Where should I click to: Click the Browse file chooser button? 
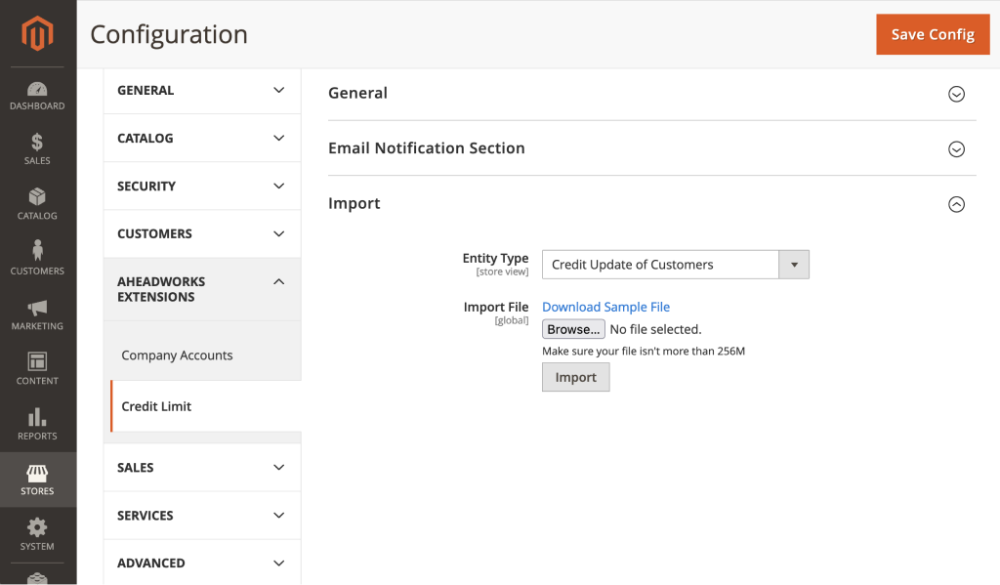tap(573, 329)
